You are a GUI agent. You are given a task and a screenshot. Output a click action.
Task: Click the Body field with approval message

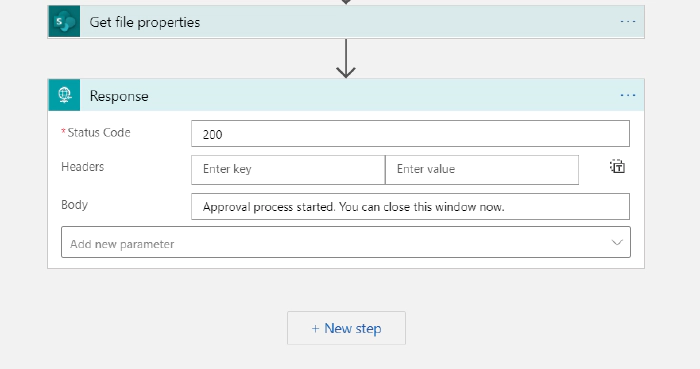tap(410, 207)
